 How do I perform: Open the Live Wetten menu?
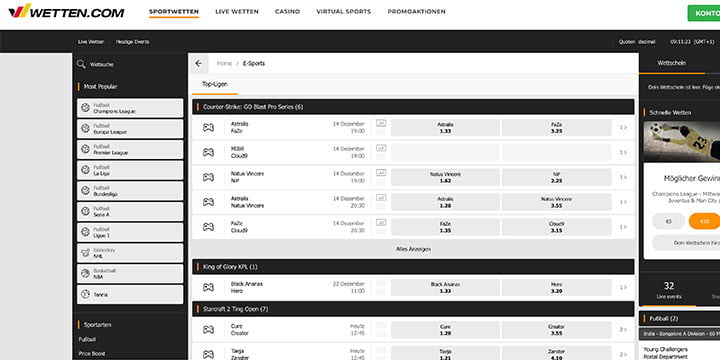[237, 12]
